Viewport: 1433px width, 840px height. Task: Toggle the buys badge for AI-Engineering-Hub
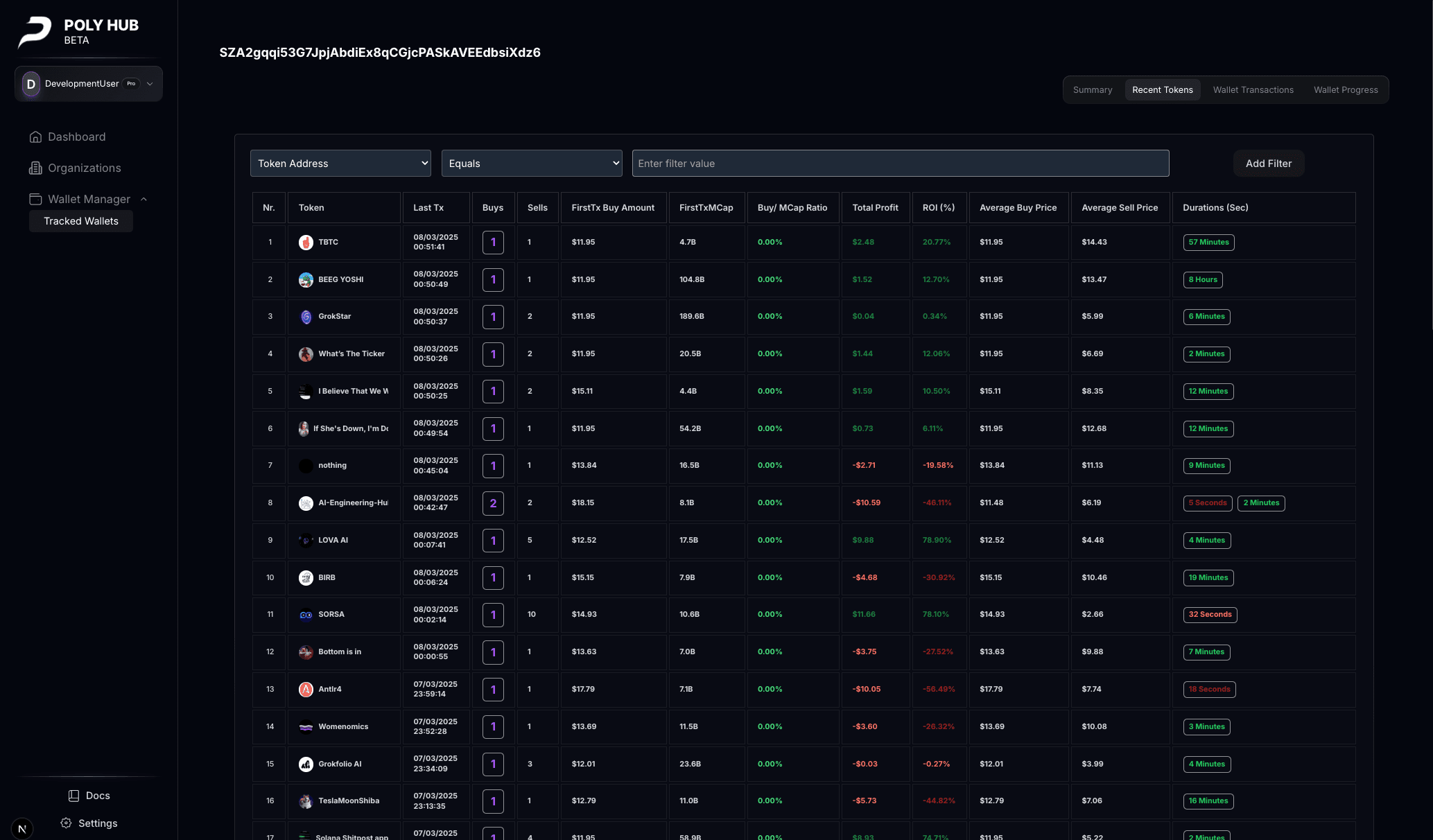pos(493,503)
